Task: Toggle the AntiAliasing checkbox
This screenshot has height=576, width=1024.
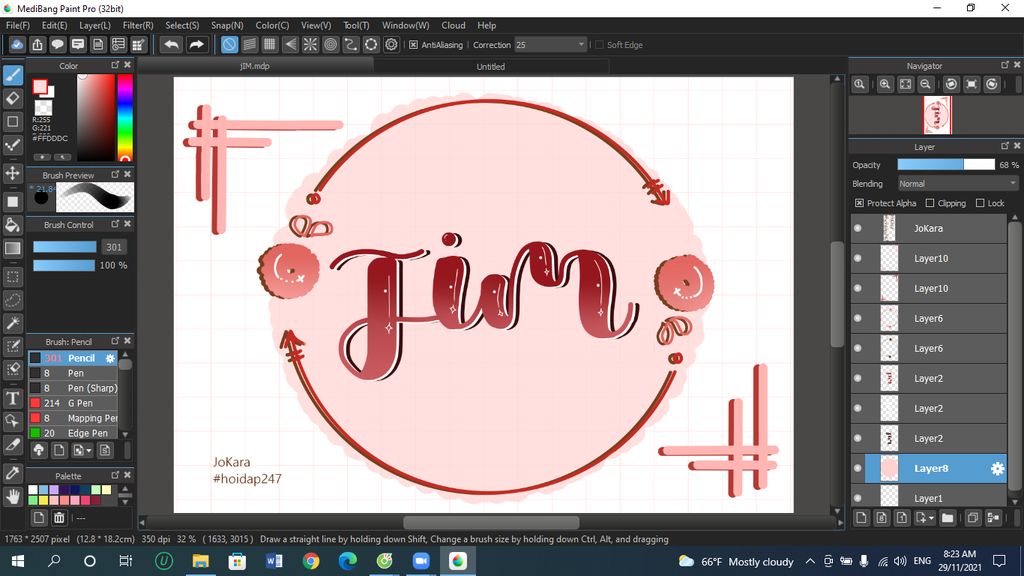Action: (x=413, y=44)
